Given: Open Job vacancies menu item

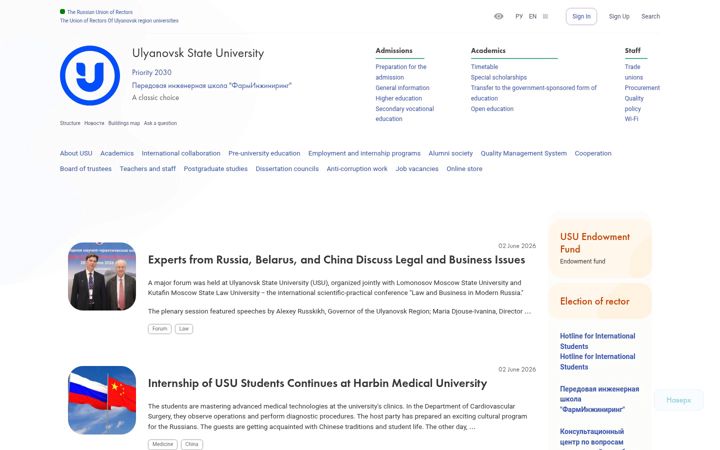Looking at the screenshot, I should 417,169.
